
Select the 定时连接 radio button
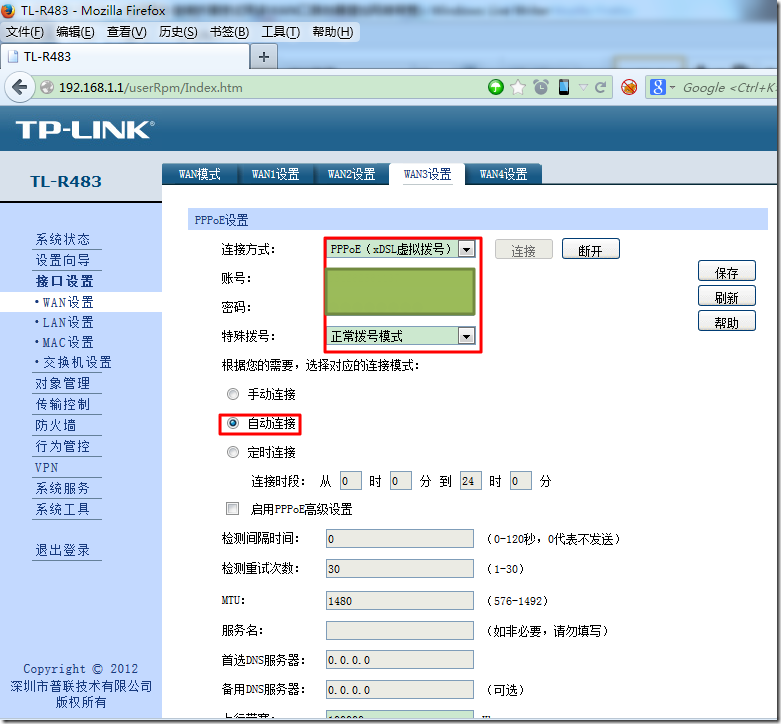coord(233,452)
